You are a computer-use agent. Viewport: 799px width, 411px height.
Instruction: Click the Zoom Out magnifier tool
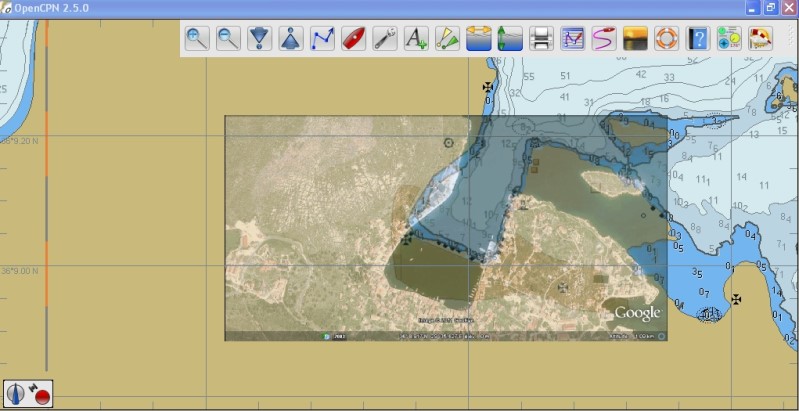[x=228, y=39]
